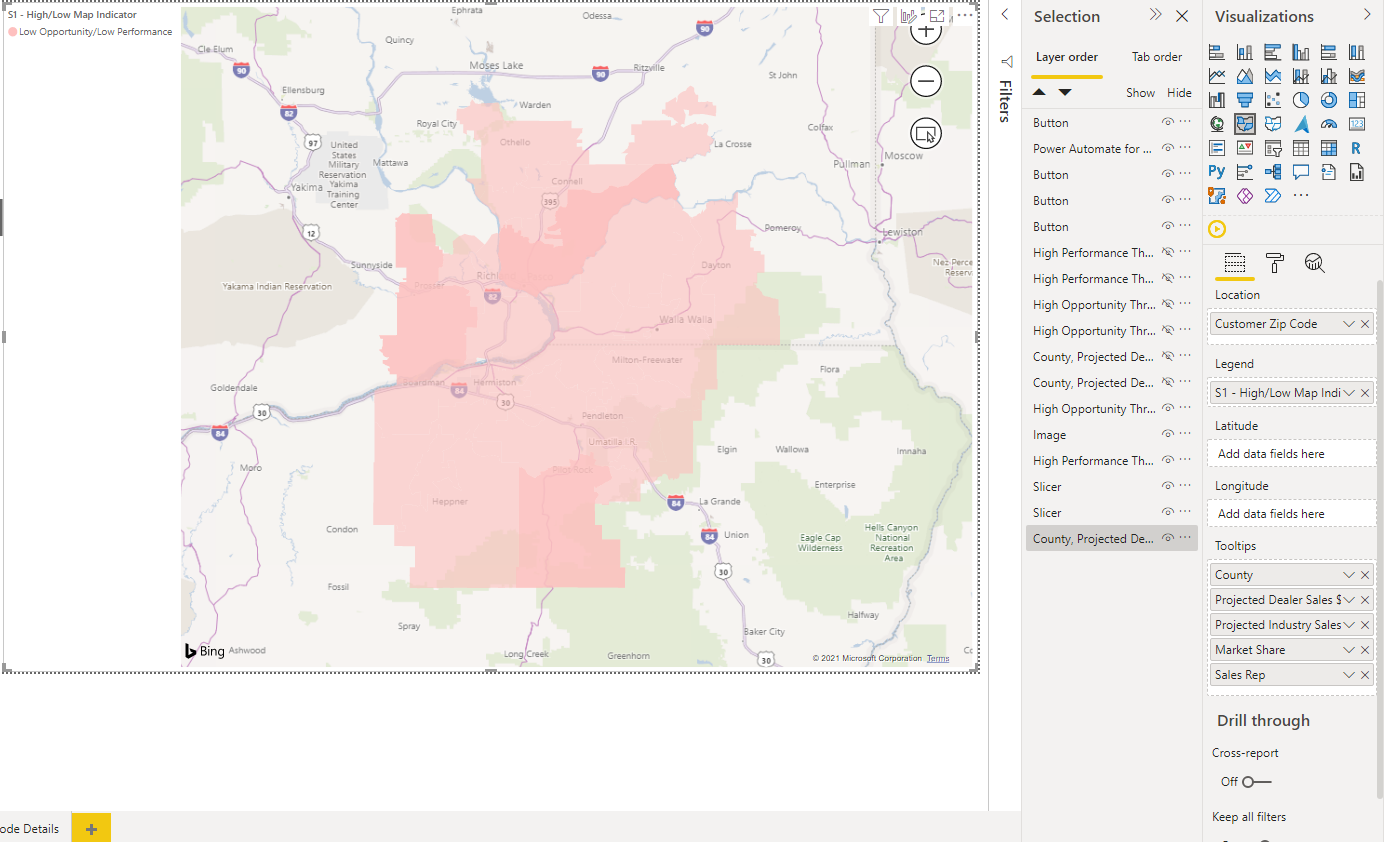
Task: Select the R script visual icon
Action: tap(1357, 148)
